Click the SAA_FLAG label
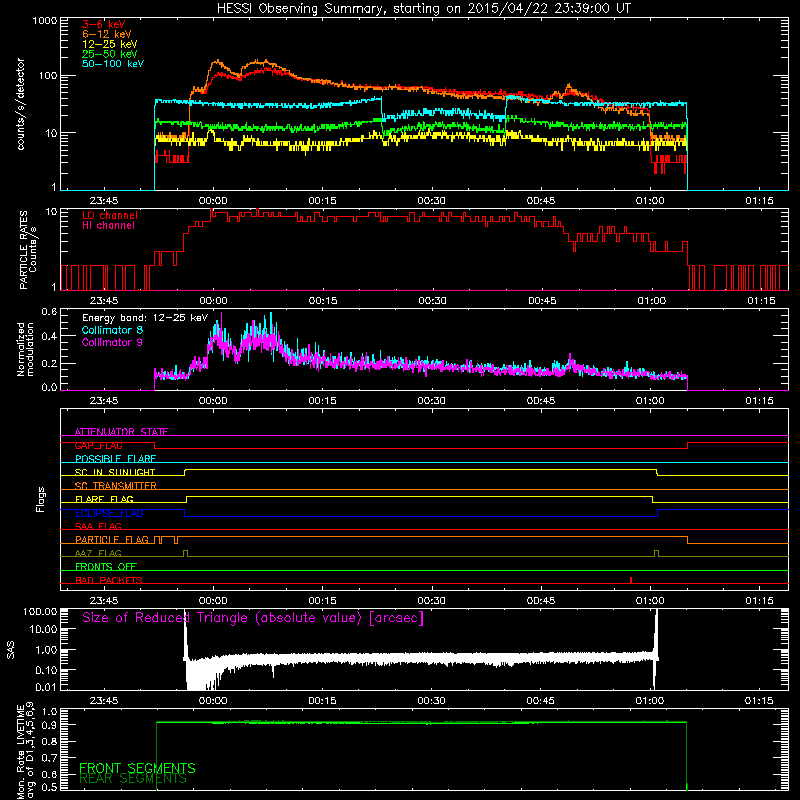 coord(98,526)
